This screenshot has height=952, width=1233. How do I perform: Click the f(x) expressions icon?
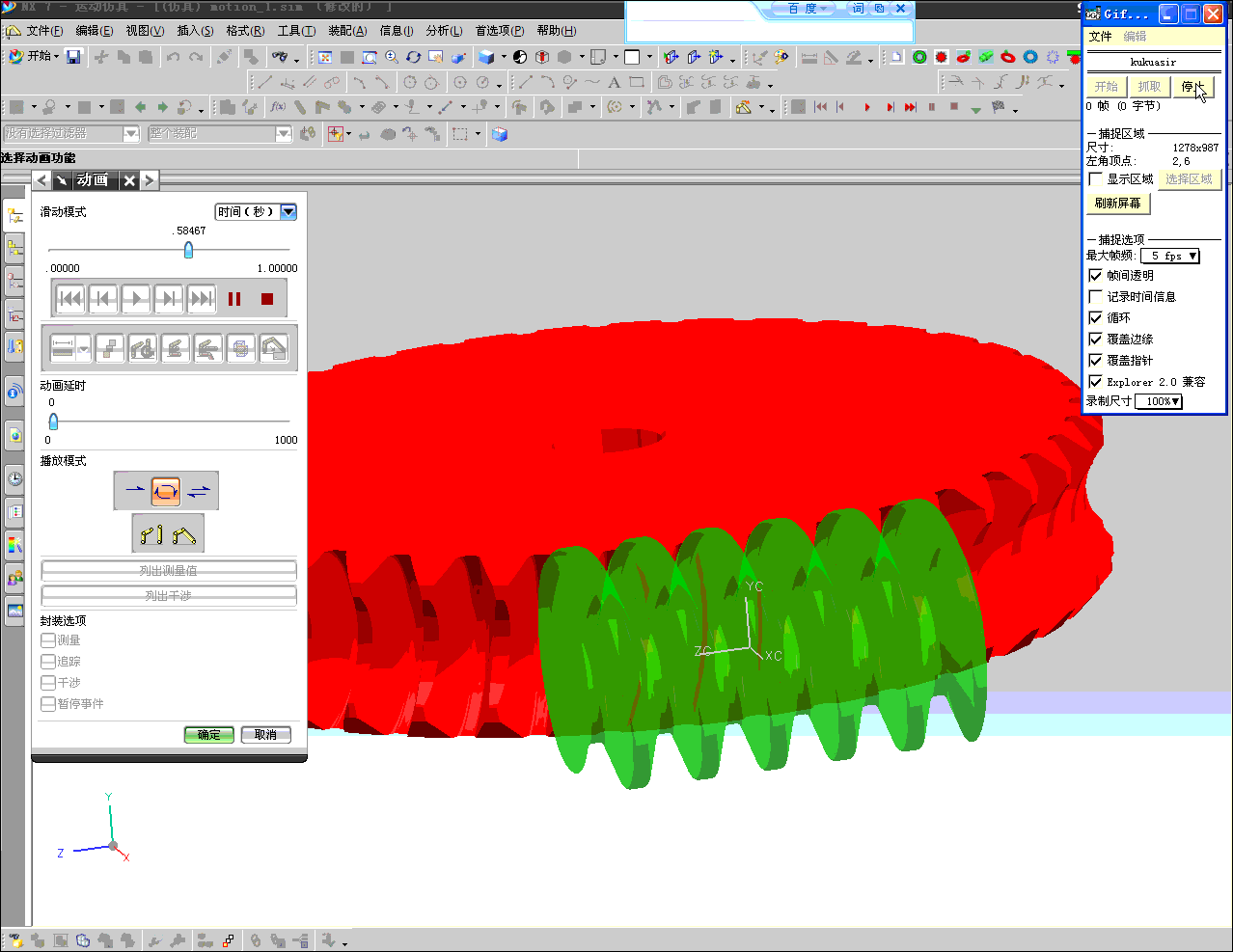[278, 107]
